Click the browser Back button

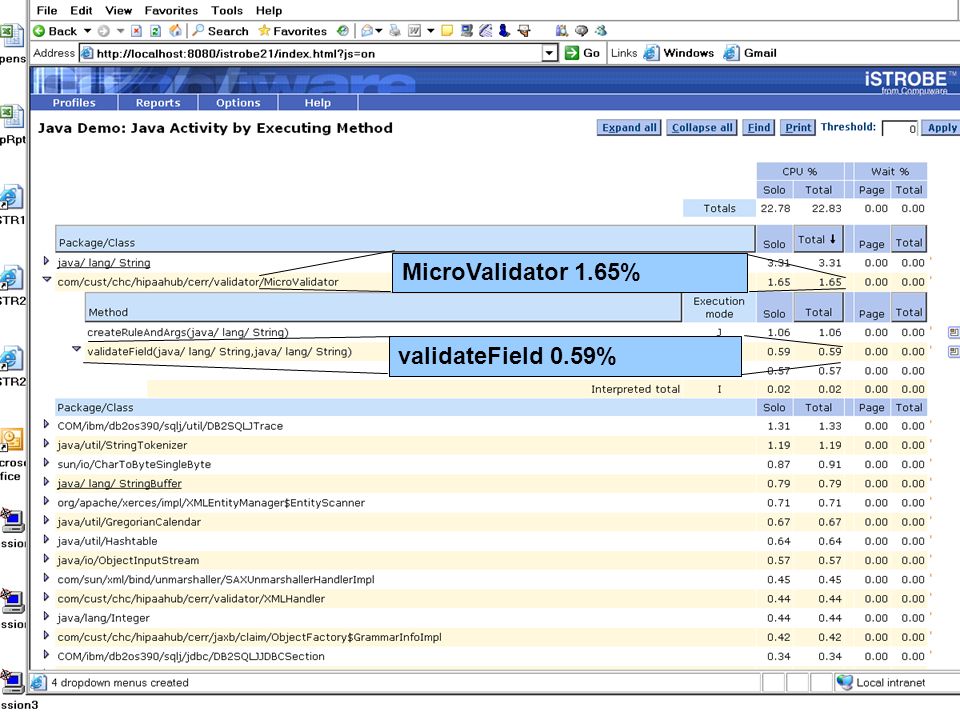tap(55, 31)
